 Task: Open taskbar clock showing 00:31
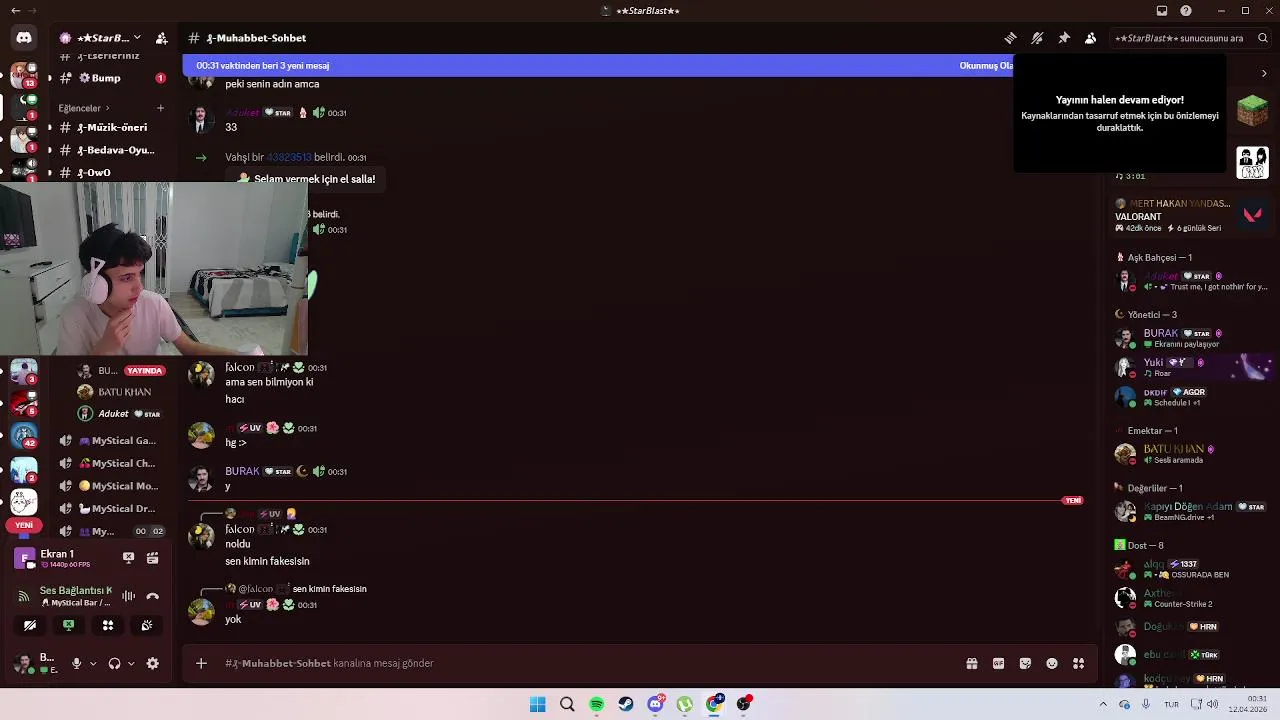pyautogui.click(x=1249, y=704)
